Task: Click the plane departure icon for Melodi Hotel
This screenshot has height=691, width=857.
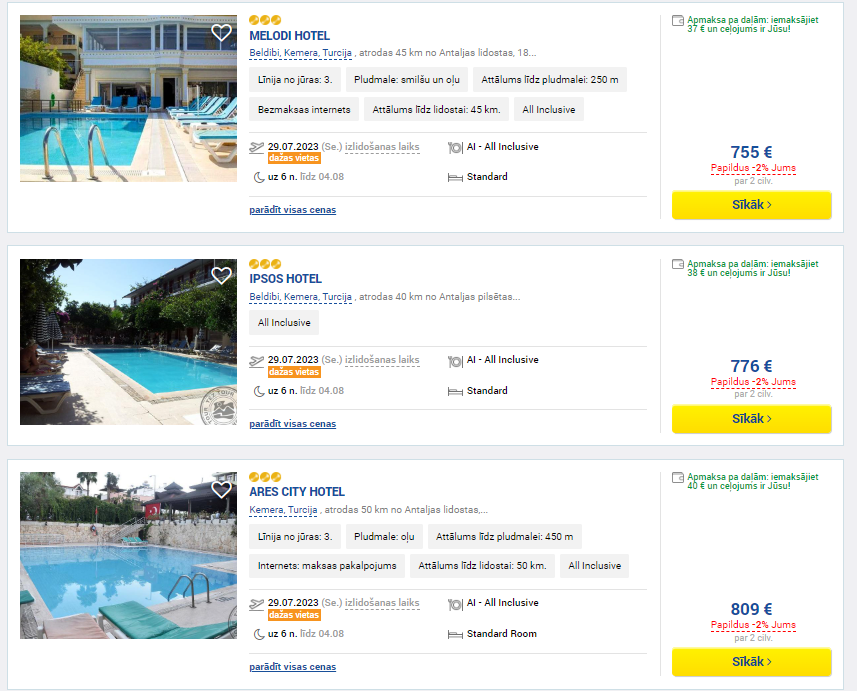Action: pos(256,147)
